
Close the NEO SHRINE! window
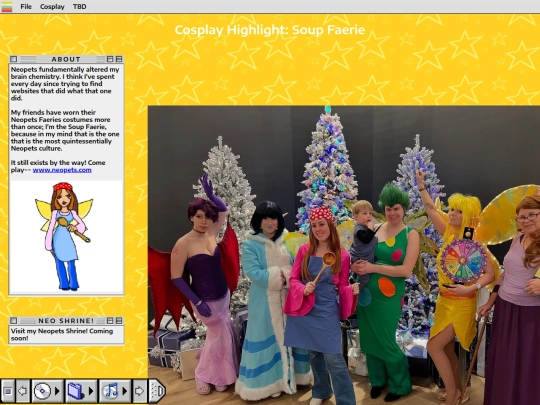13,321
